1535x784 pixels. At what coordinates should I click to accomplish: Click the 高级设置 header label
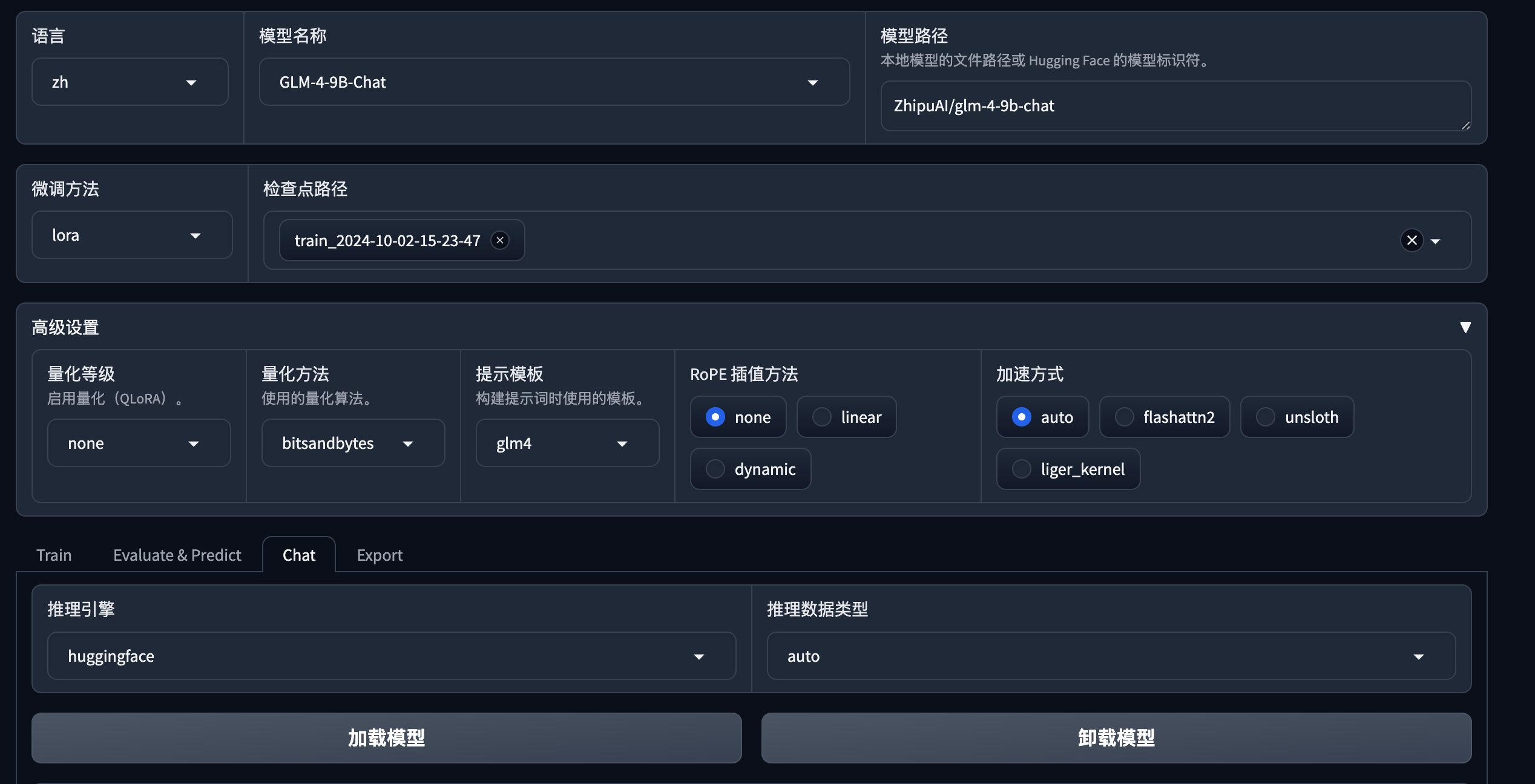point(65,327)
